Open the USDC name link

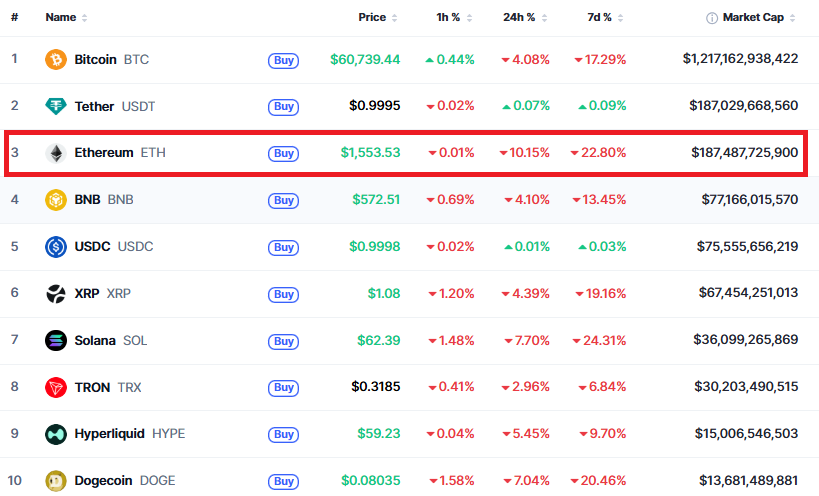pos(113,246)
